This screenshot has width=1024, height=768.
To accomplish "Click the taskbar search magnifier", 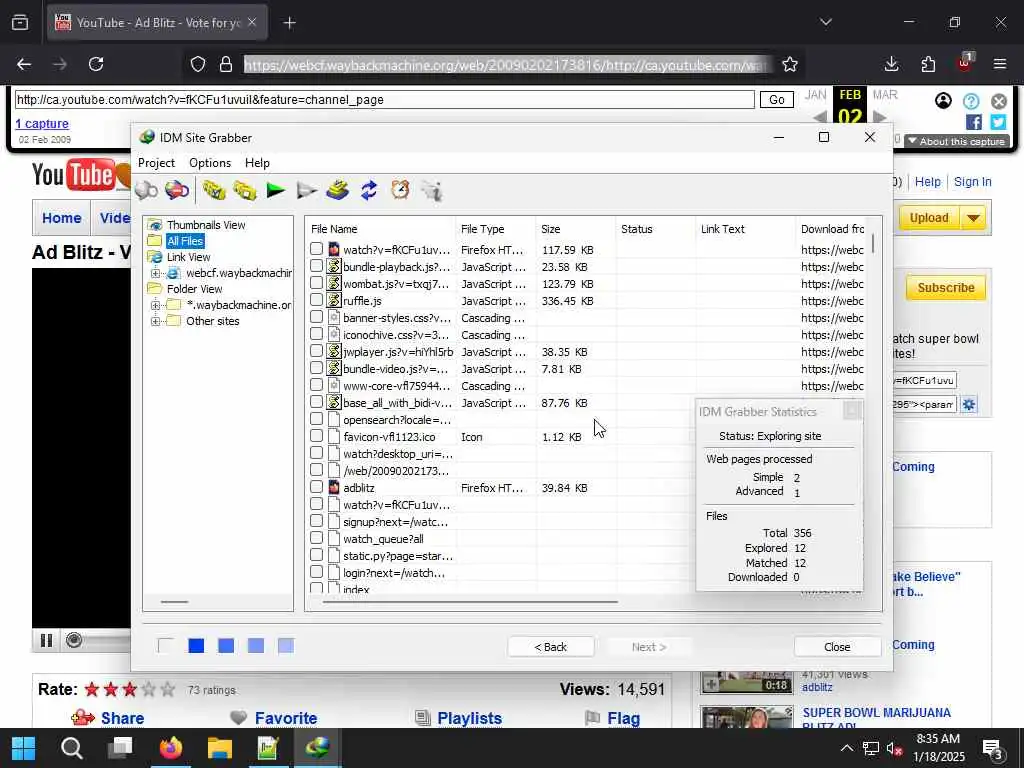I will point(72,748).
